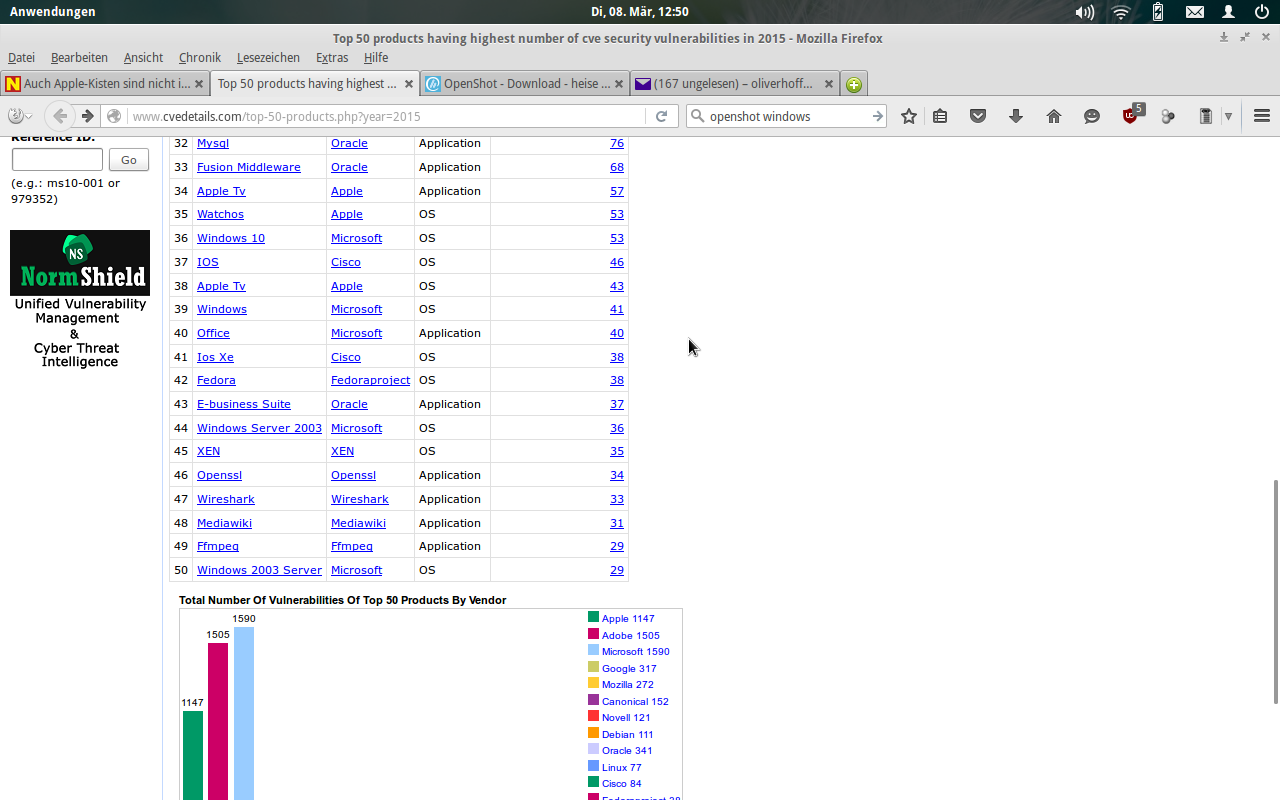Open the mail envelope indicator in the panel
Image resolution: width=1280 pixels, height=800 pixels.
tap(1195, 12)
